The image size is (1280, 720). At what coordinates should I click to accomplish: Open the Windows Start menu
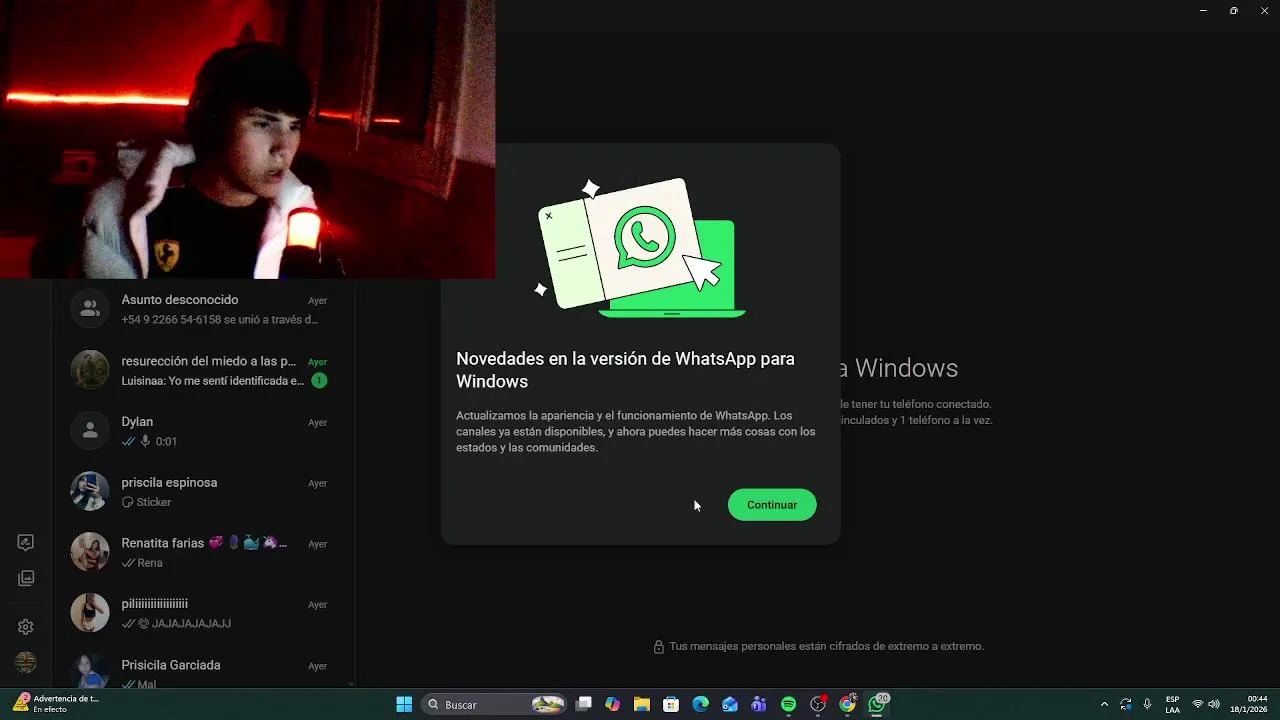point(404,705)
